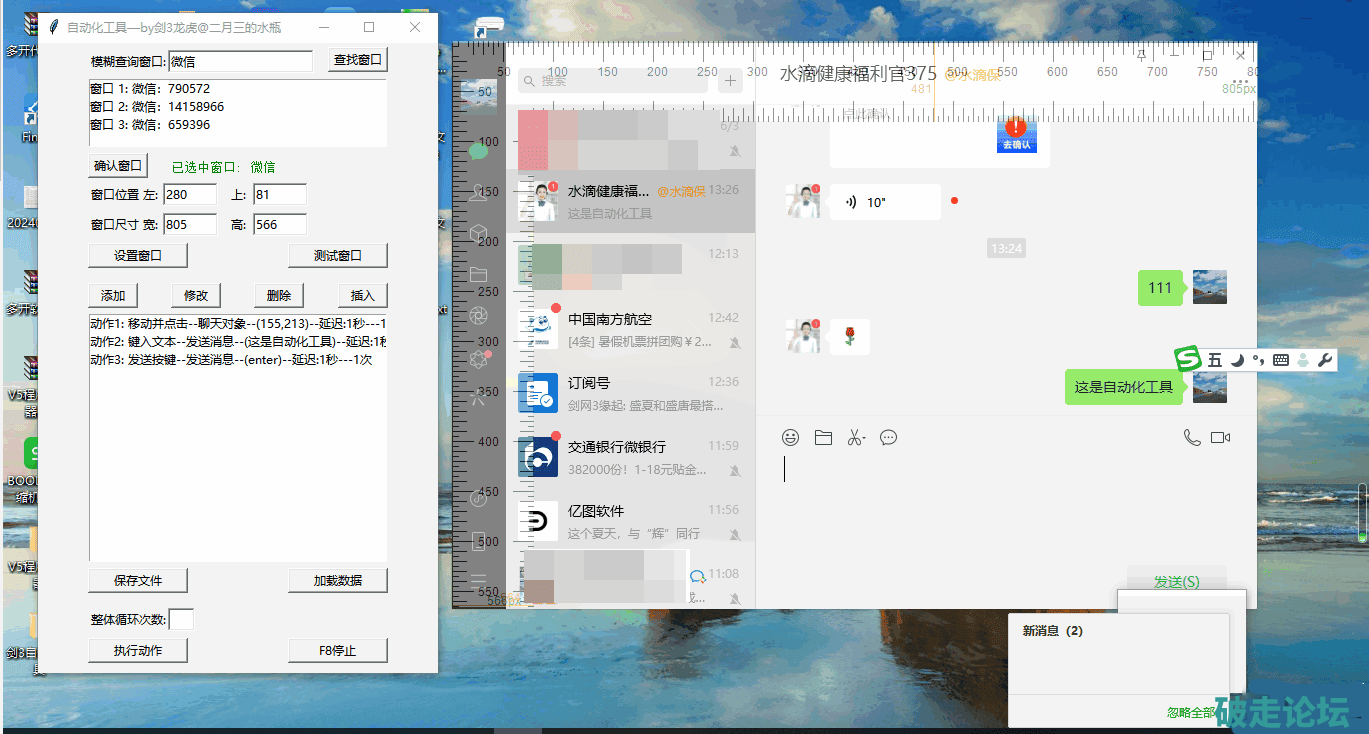Click the send file folder icon

click(823, 438)
